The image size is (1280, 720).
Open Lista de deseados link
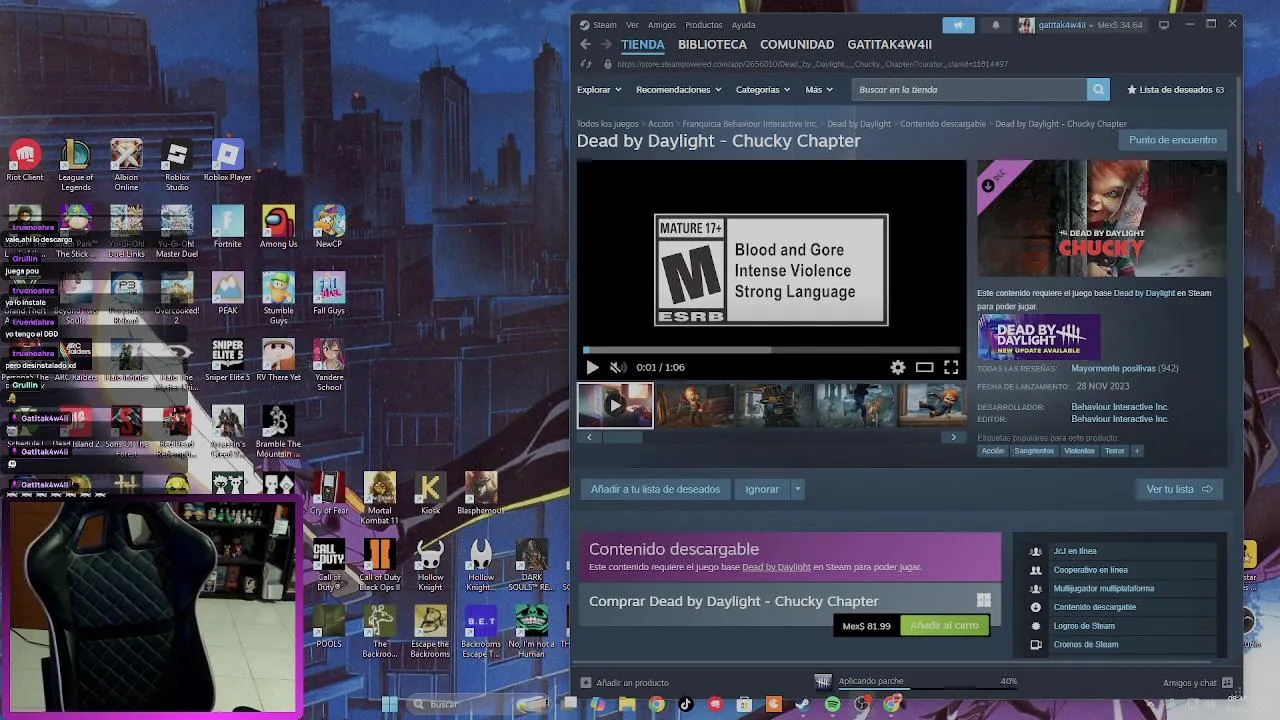click(1175, 89)
